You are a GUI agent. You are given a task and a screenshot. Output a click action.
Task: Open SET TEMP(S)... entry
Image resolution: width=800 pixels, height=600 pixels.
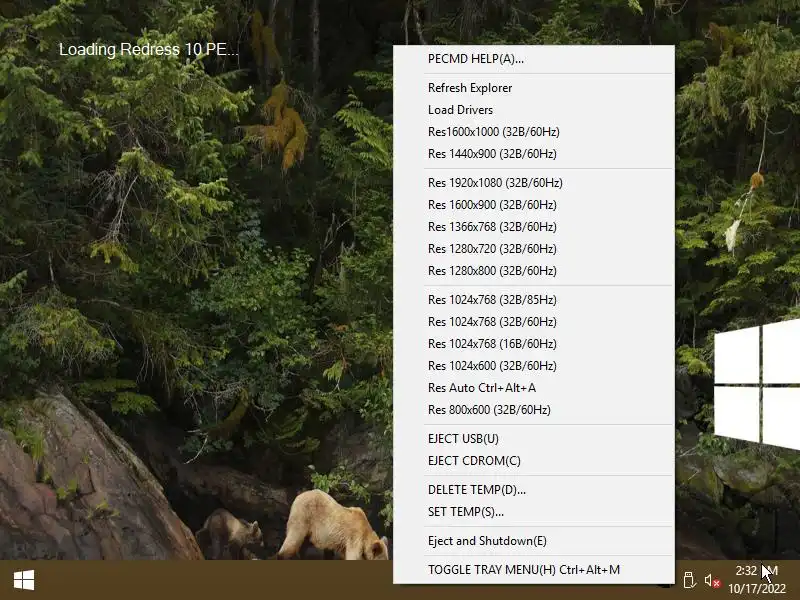(x=534, y=511)
